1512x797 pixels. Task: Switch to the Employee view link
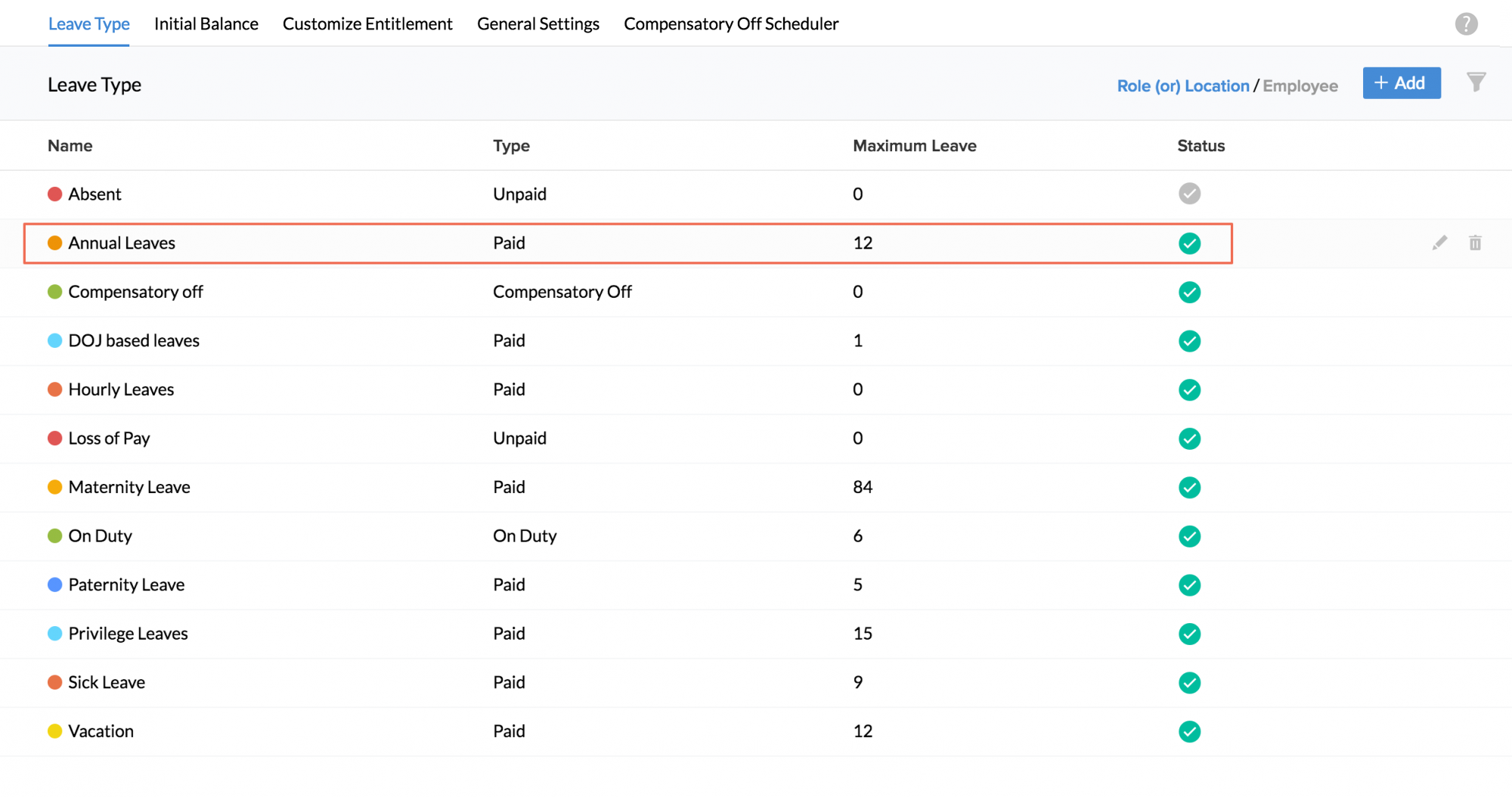1300,86
